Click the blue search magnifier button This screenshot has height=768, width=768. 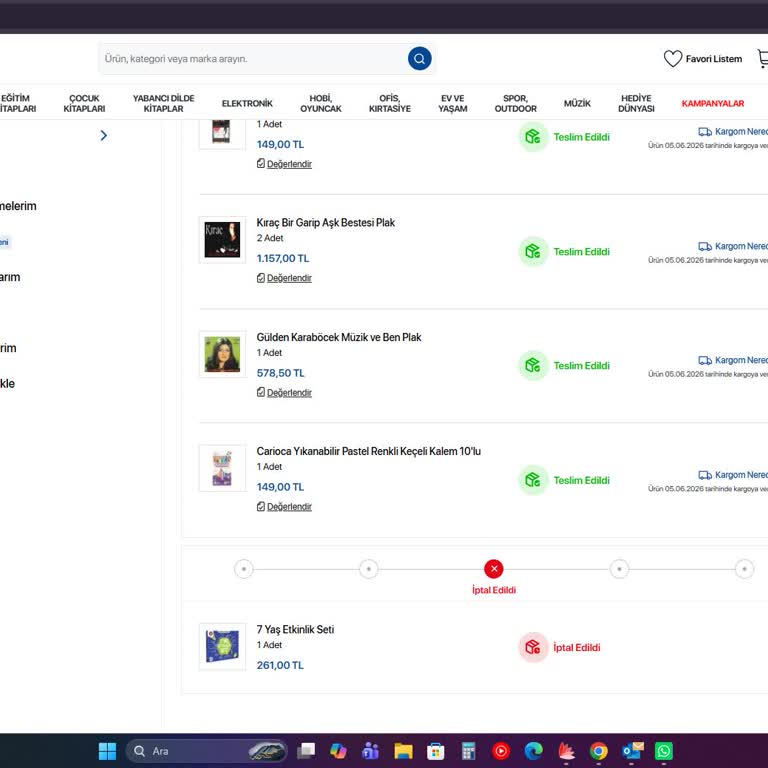[419, 59]
